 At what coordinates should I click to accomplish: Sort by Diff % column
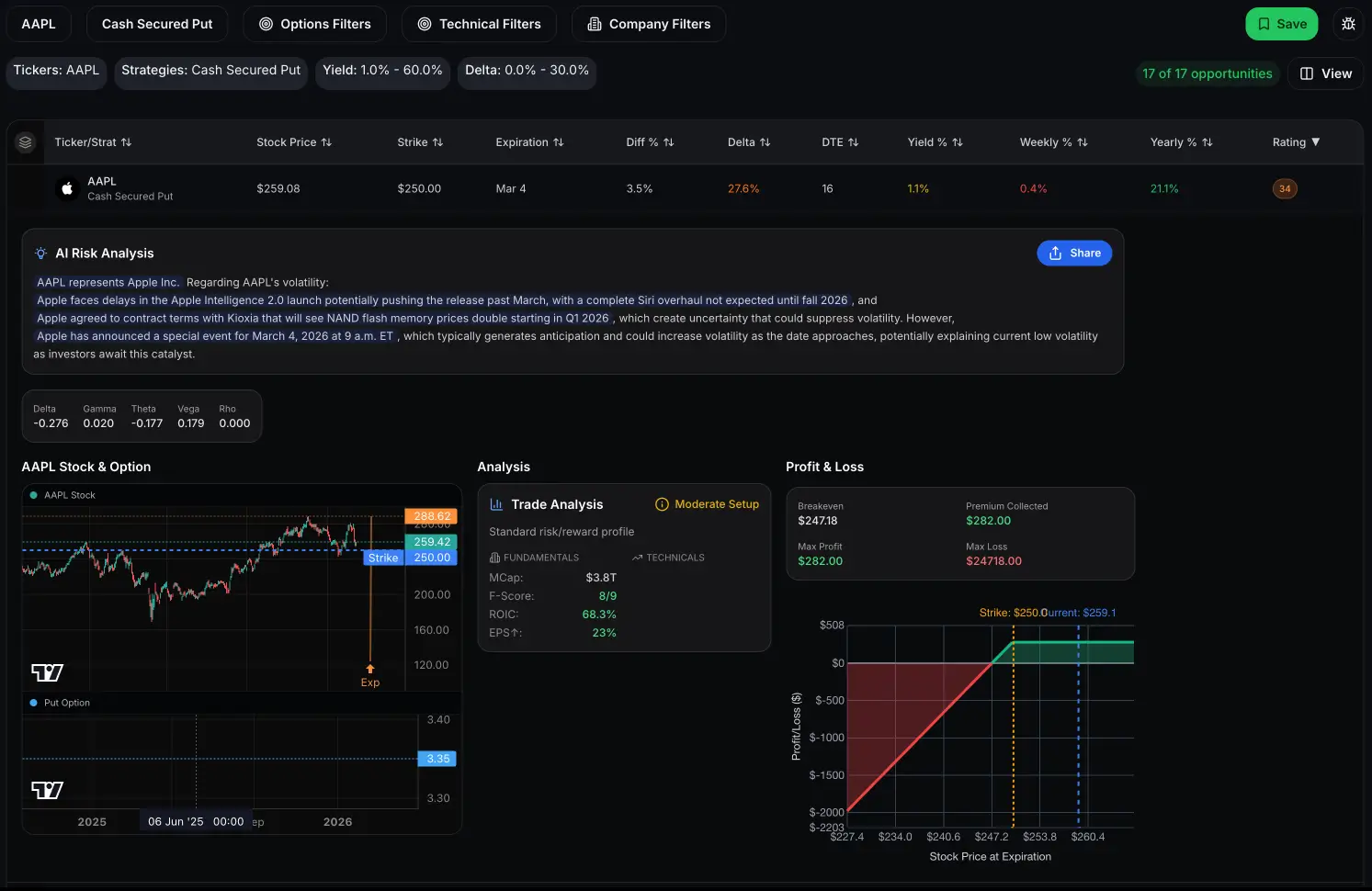coord(650,142)
